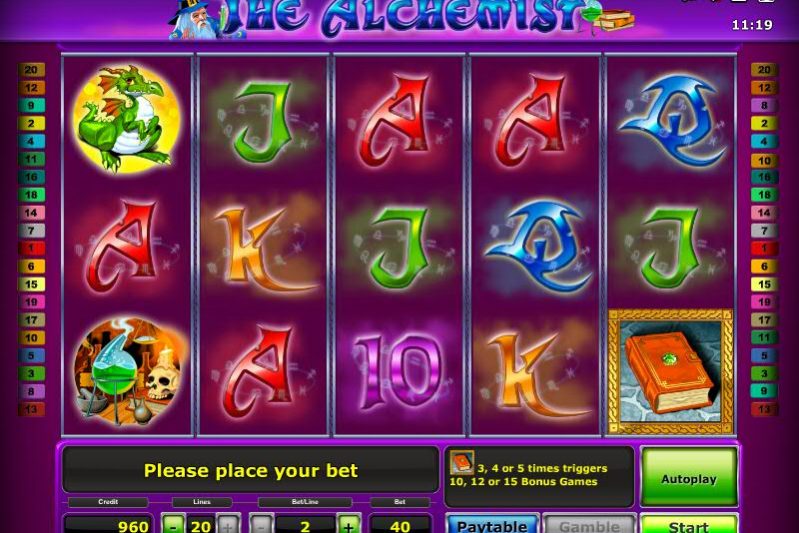
Task: Click the Credit amount field showing 960
Action: coord(108,525)
